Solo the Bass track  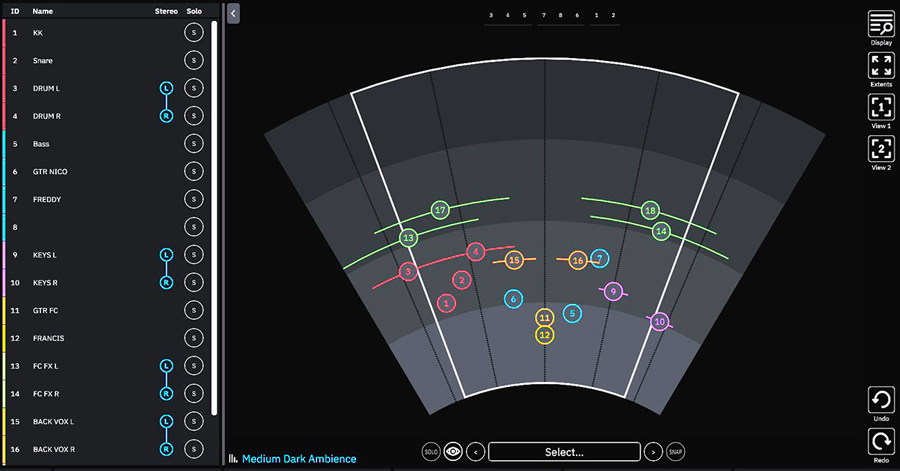194,143
